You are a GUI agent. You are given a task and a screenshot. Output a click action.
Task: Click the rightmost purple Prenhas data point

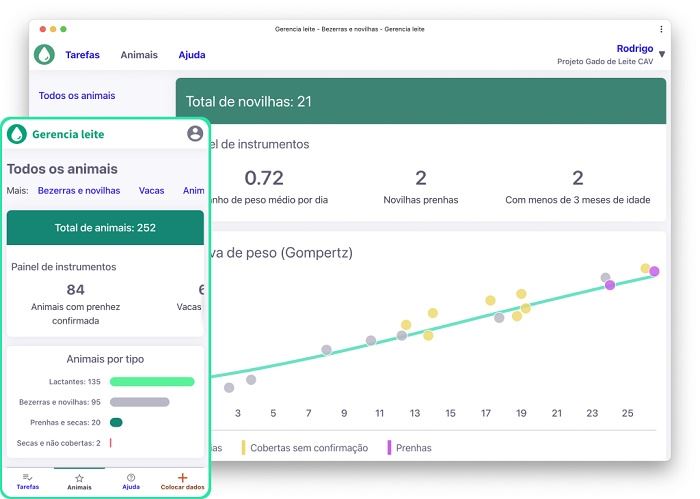click(654, 271)
